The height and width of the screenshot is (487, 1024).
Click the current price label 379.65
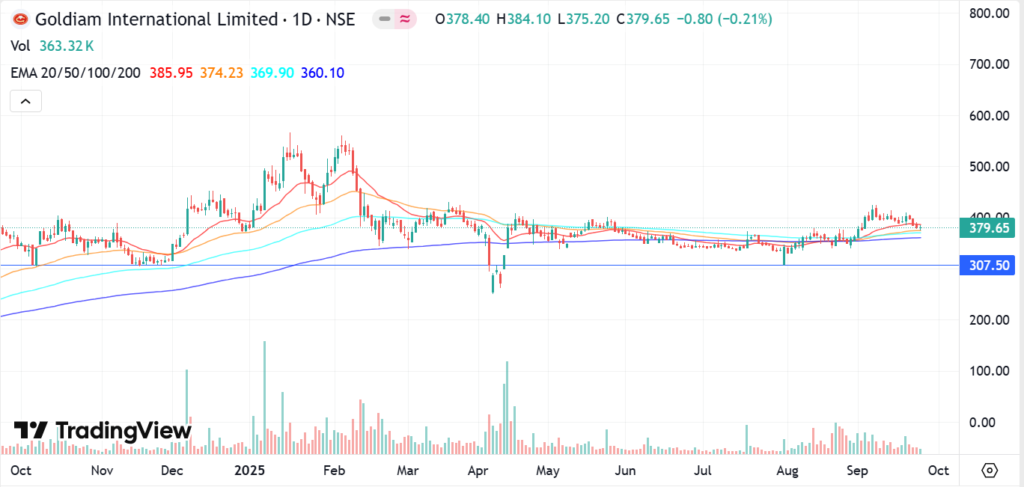(989, 228)
